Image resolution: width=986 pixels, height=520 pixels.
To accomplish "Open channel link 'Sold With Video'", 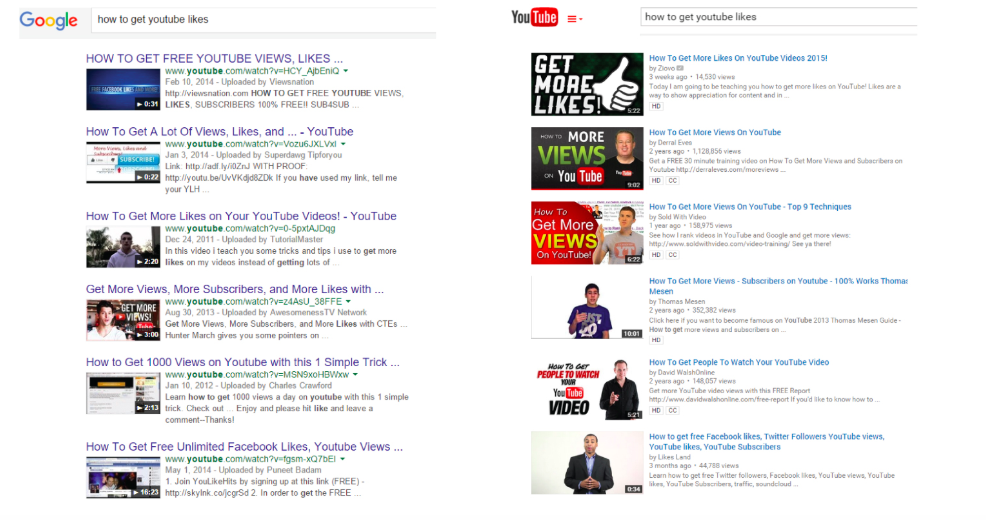I will click(x=682, y=216).
